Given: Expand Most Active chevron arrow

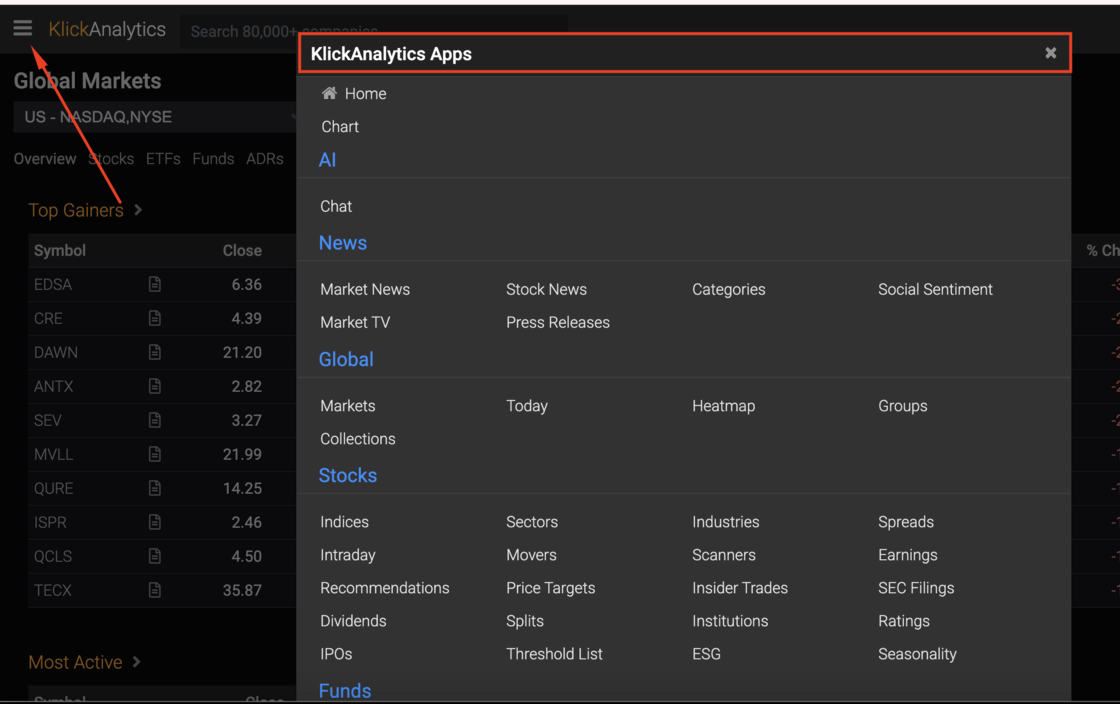Looking at the screenshot, I should pos(136,662).
